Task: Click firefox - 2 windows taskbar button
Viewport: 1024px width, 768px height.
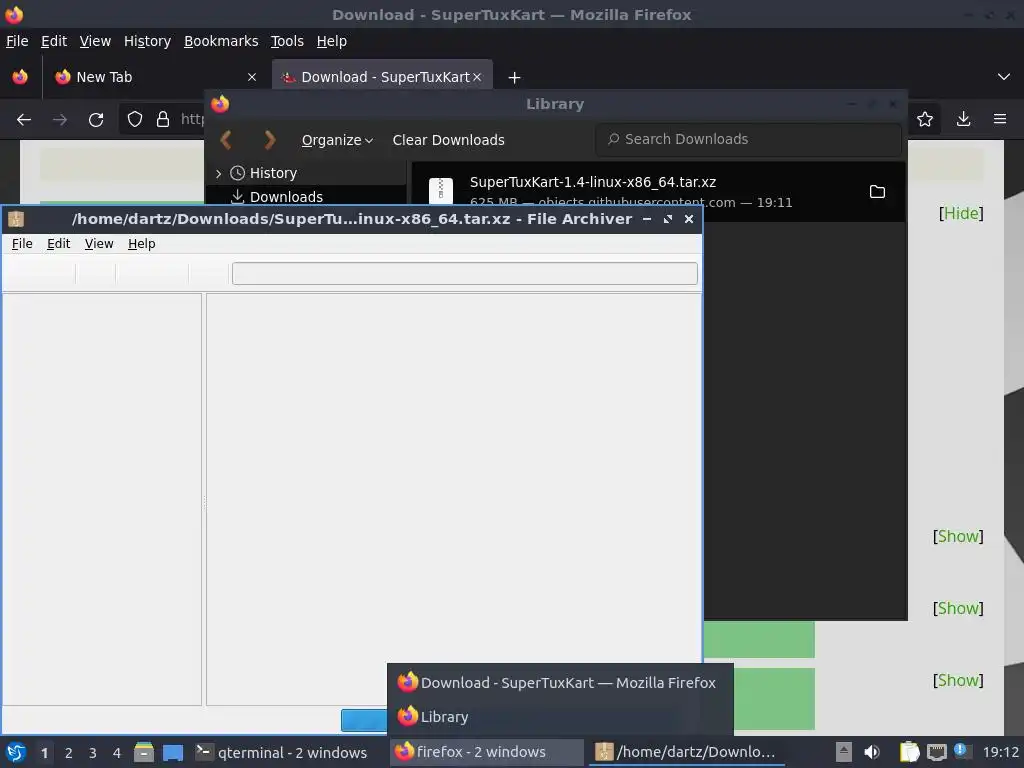Action: 487,752
